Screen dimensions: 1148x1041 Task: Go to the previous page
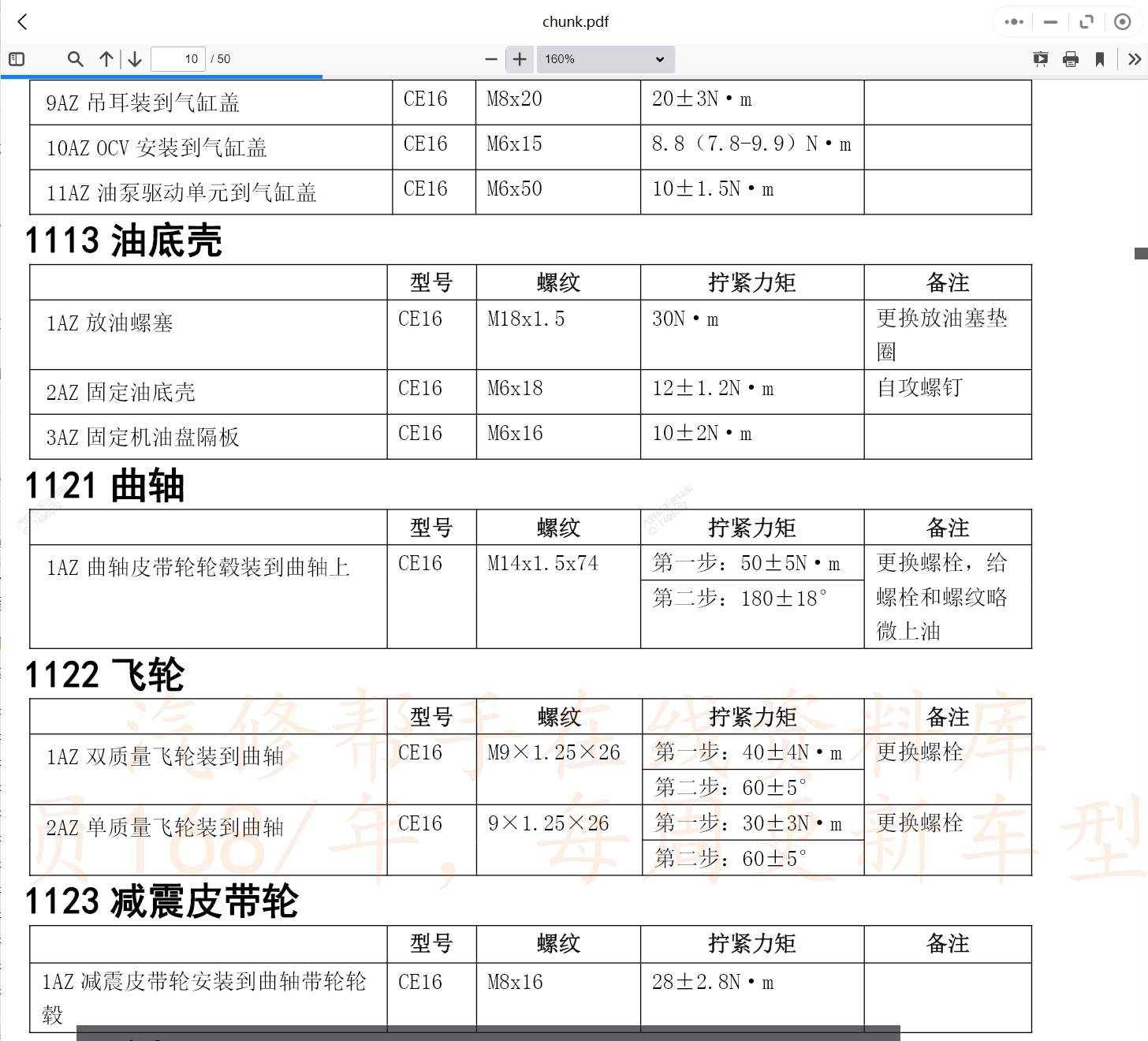[106, 58]
